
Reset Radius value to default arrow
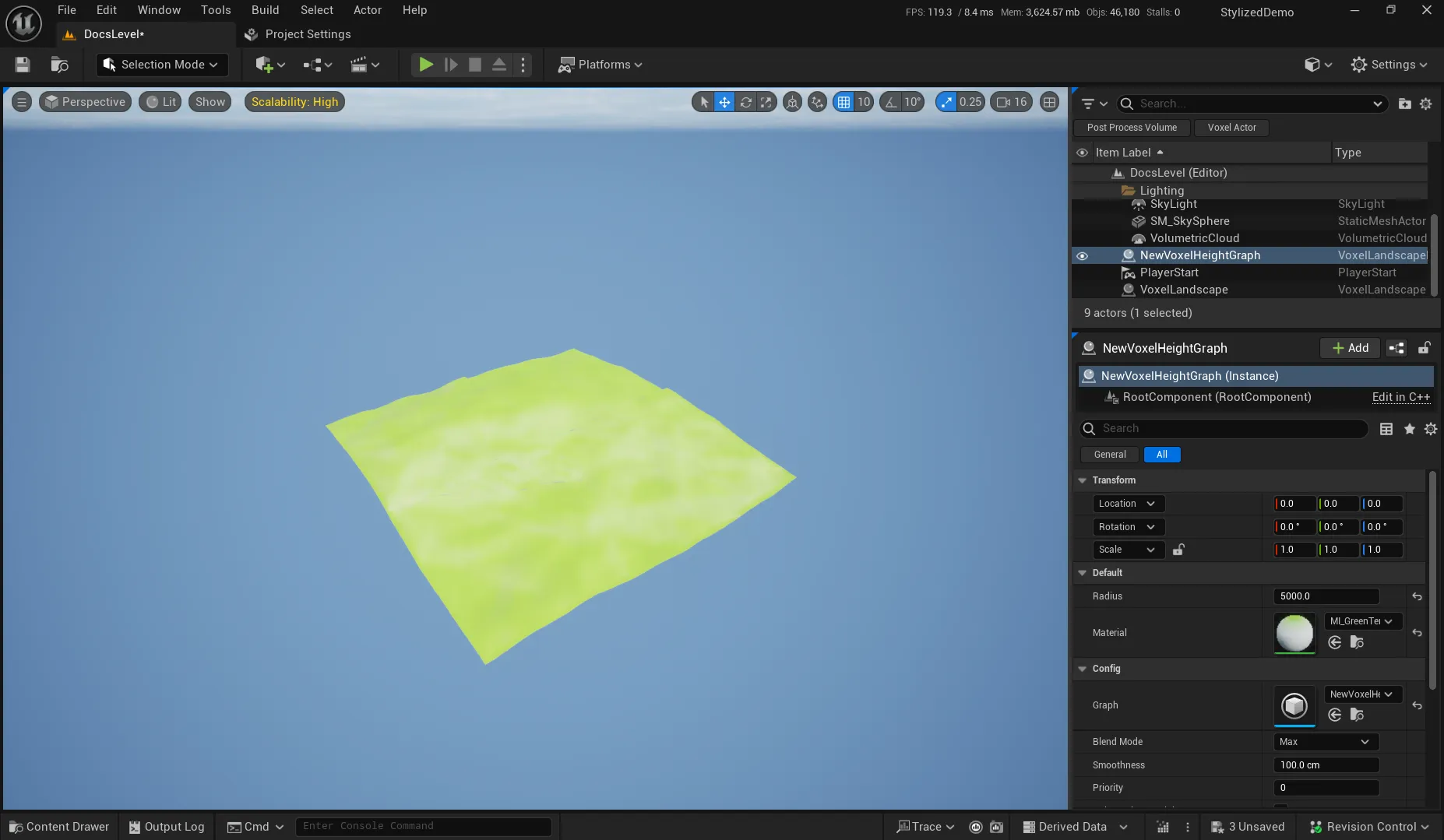pyautogui.click(x=1417, y=596)
